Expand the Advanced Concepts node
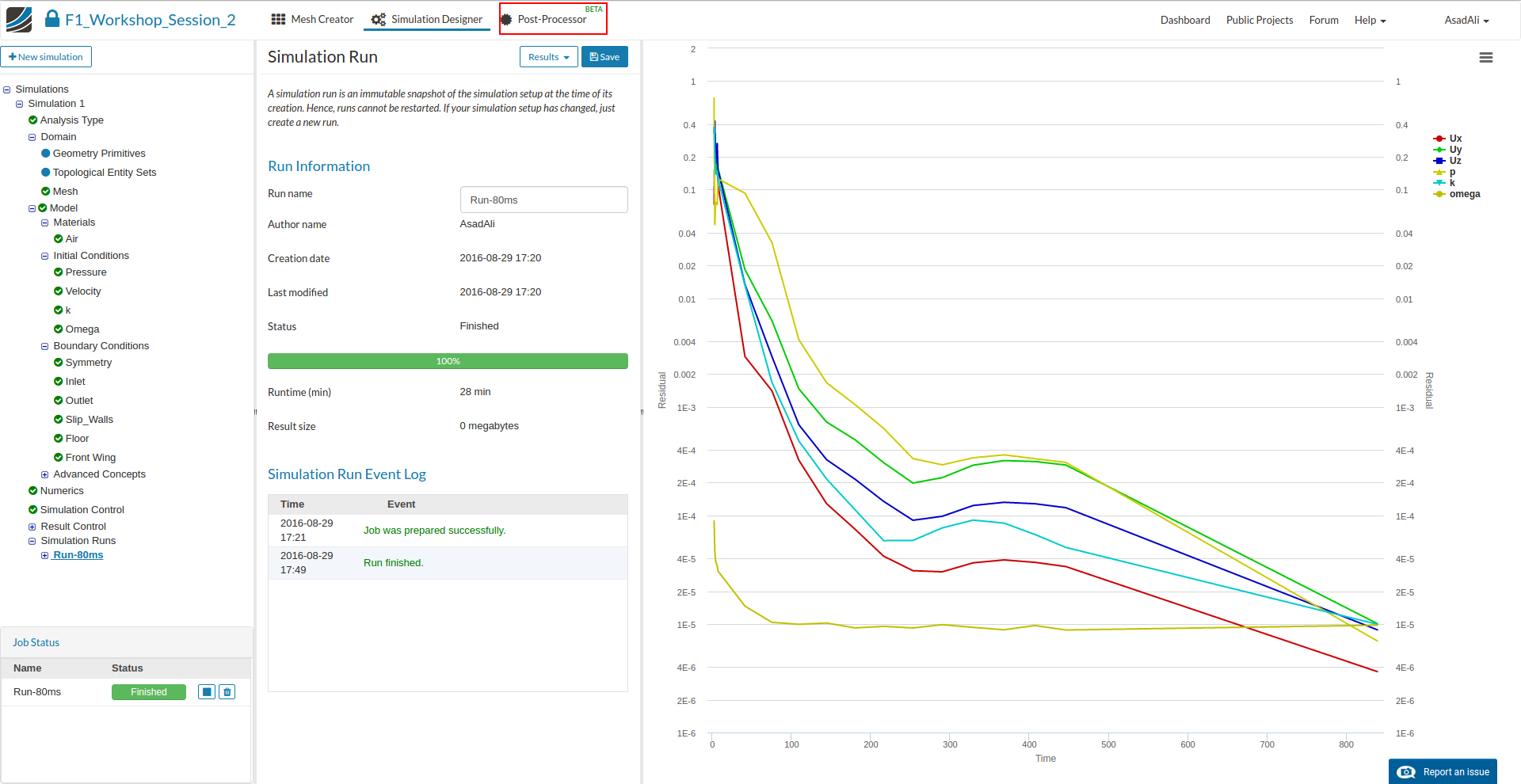This screenshot has height=784, width=1521. [x=45, y=475]
